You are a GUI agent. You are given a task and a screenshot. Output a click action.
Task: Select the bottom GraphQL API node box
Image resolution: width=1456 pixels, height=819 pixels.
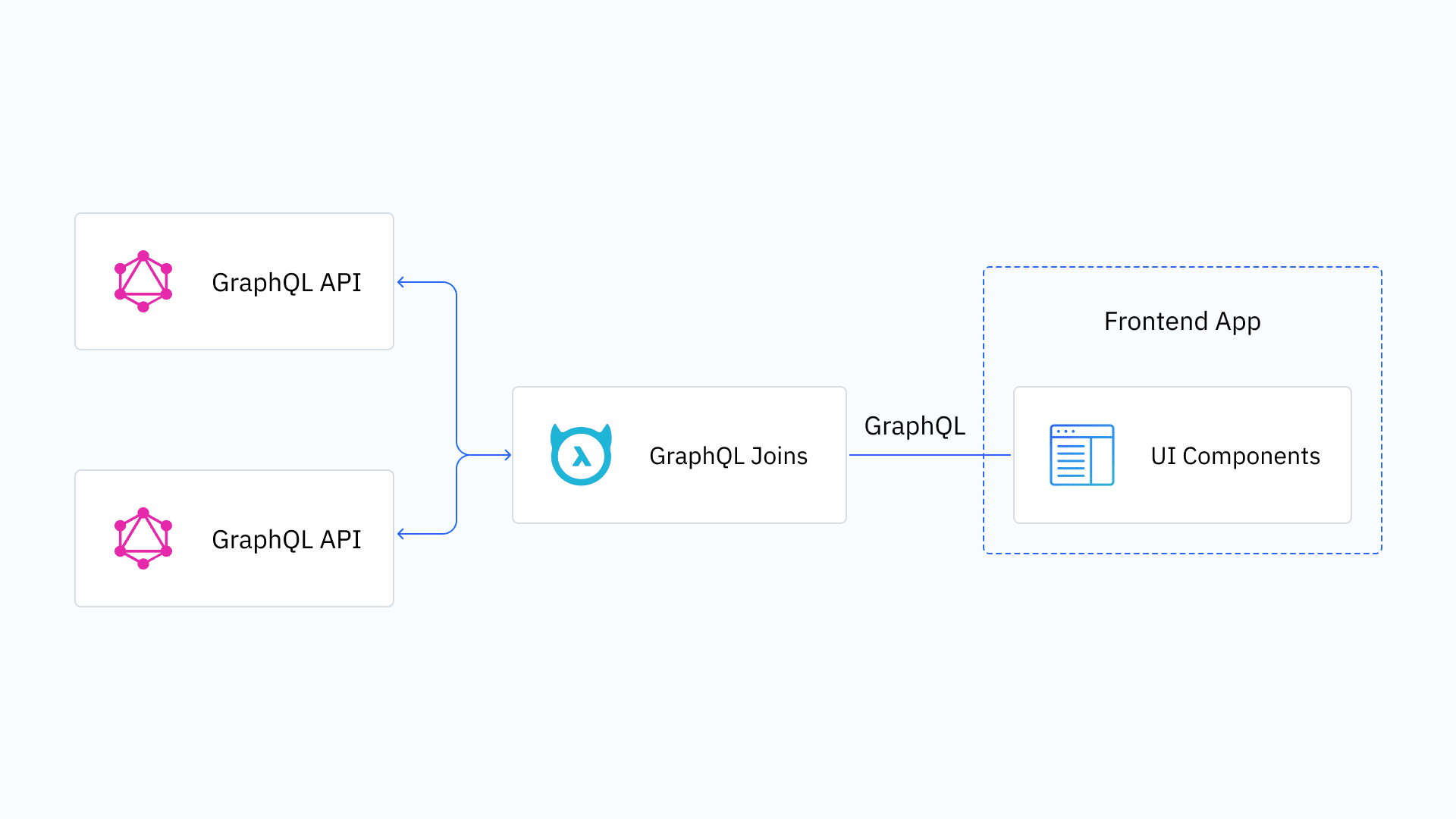[x=234, y=538]
